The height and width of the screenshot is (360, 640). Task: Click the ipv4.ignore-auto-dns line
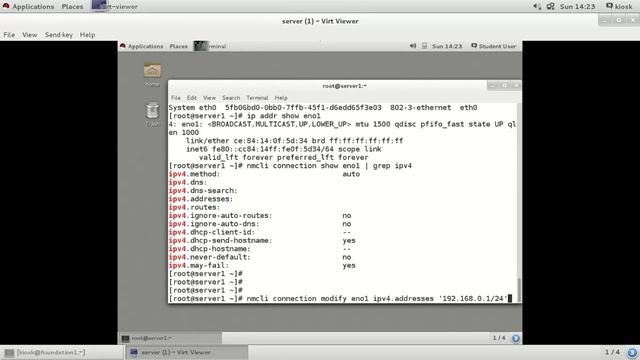tap(260, 224)
